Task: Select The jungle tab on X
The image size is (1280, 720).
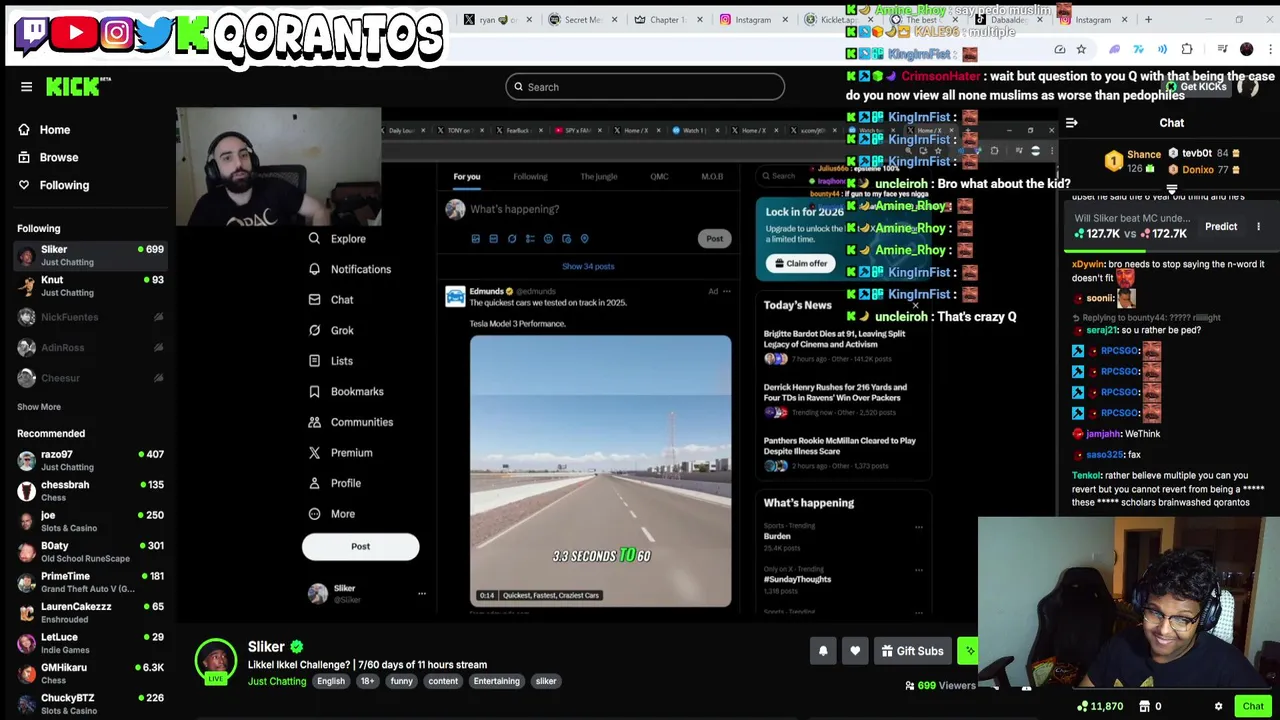Action: [x=599, y=177]
